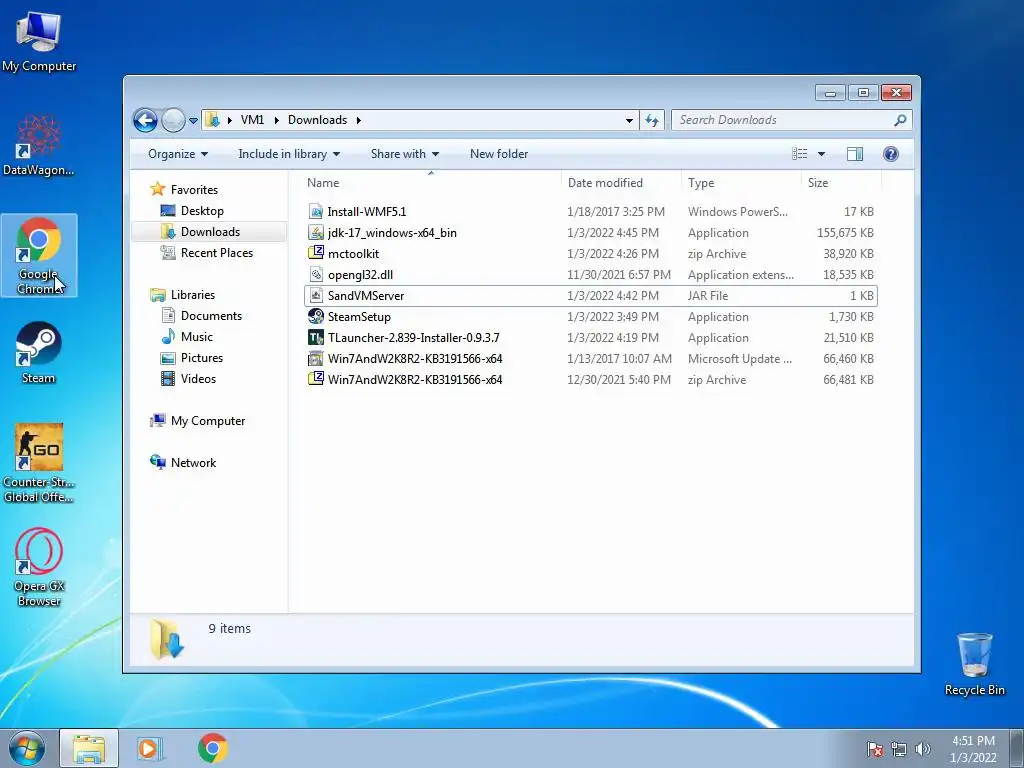Image resolution: width=1024 pixels, height=768 pixels.
Task: Expand the address bar history dropdown
Action: coord(629,120)
